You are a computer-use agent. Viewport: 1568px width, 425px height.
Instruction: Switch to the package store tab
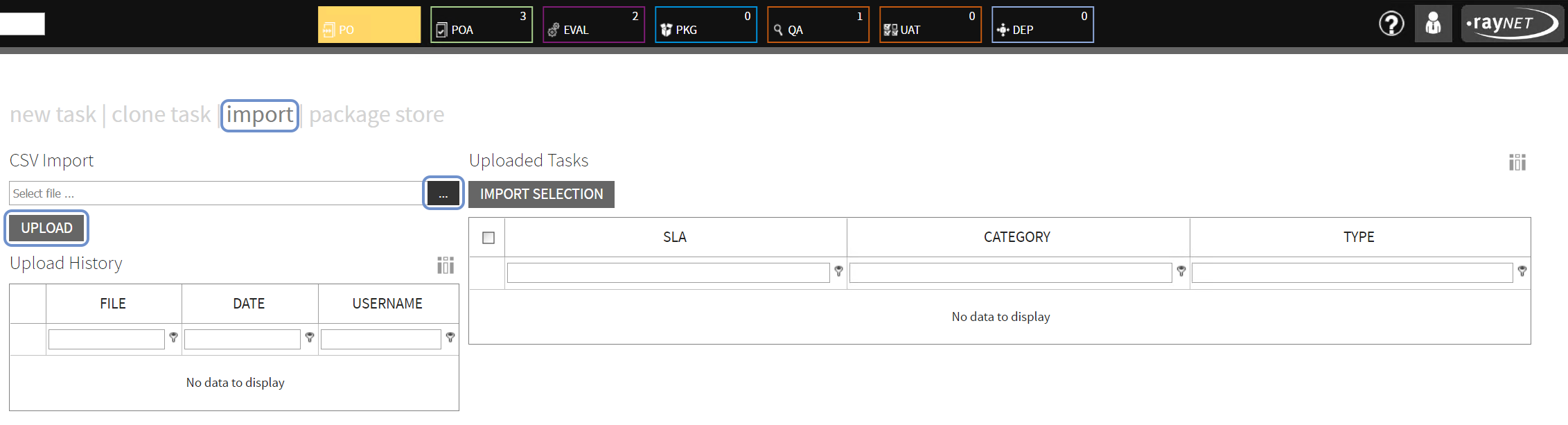[376, 114]
